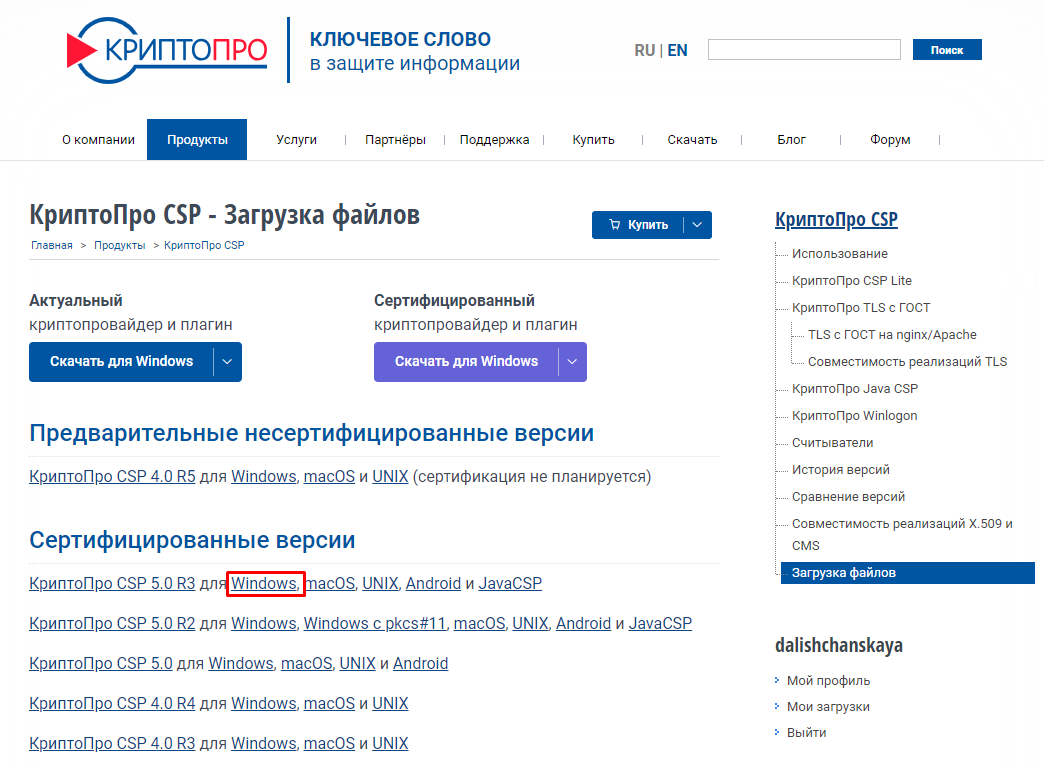Open Купить menu item in navigation
Image resolution: width=1044 pixels, height=767 pixels.
tap(593, 140)
